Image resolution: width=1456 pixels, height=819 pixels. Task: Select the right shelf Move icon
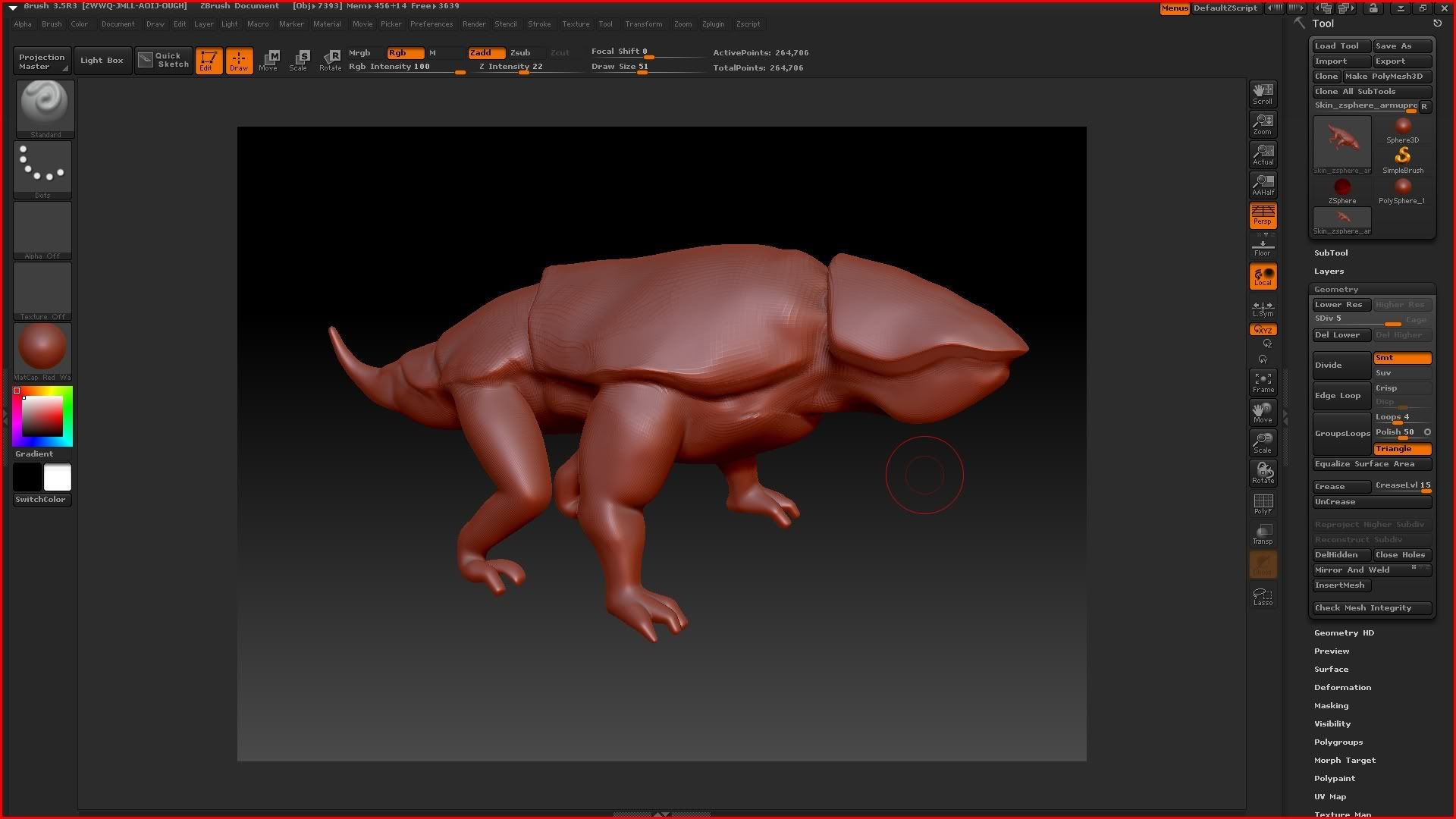[x=1263, y=413]
